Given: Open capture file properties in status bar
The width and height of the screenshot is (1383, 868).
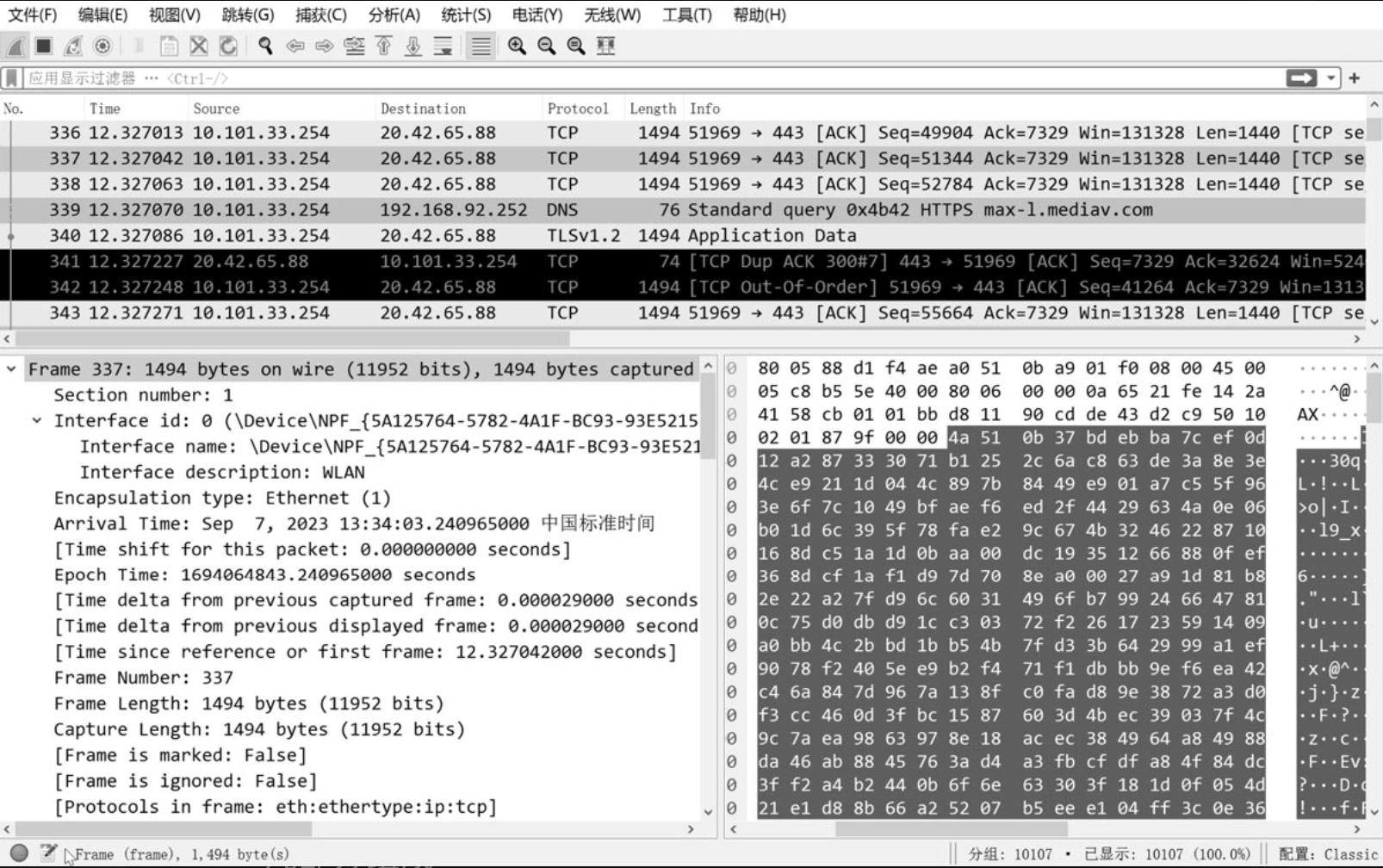Looking at the screenshot, I should click(48, 853).
